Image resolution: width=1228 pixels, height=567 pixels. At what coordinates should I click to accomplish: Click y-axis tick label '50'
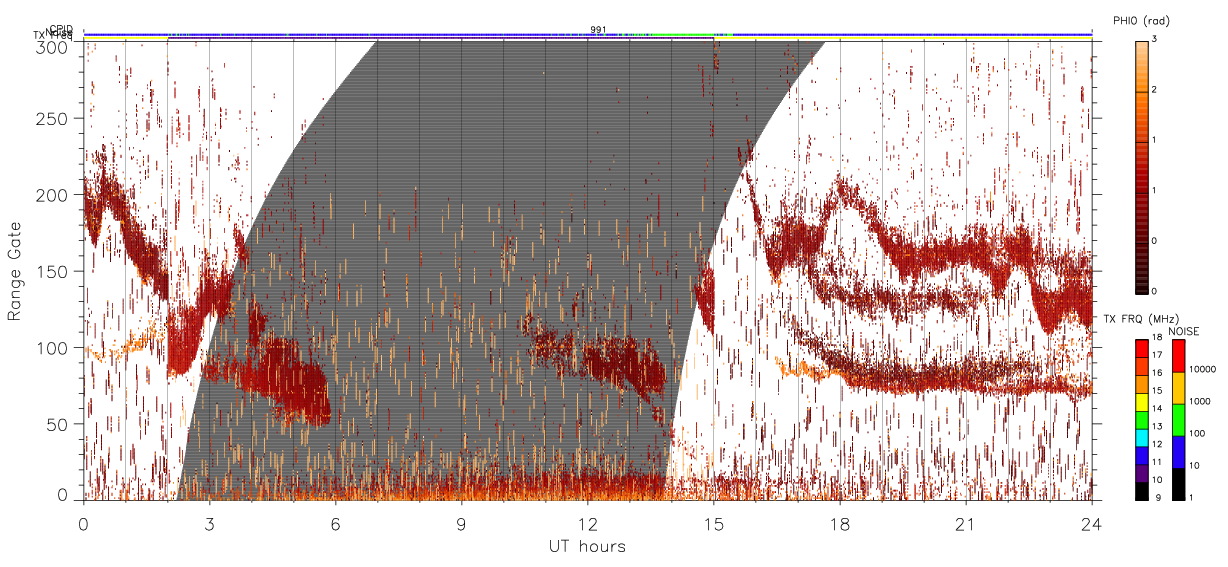(x=57, y=424)
